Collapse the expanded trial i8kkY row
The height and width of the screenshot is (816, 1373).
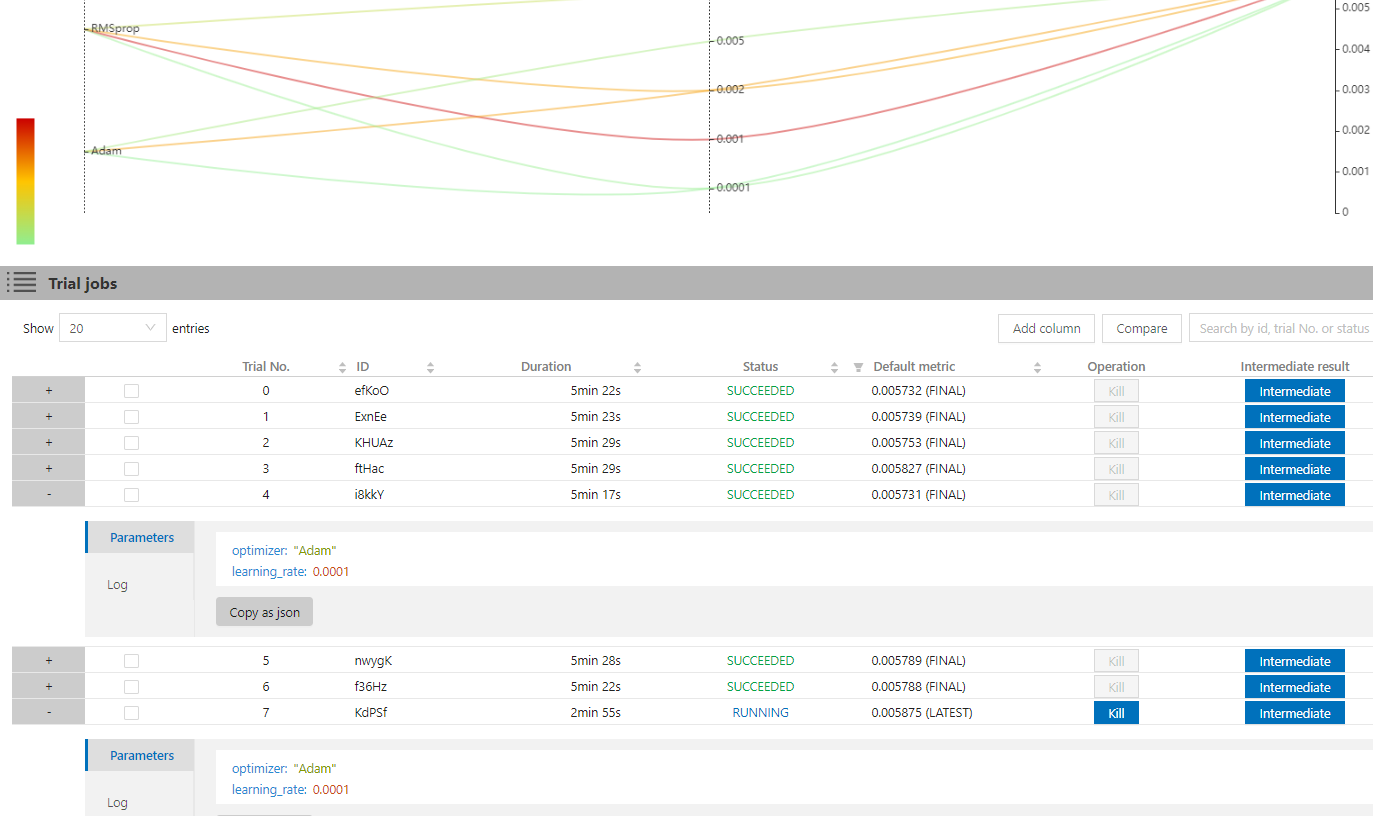[49, 494]
